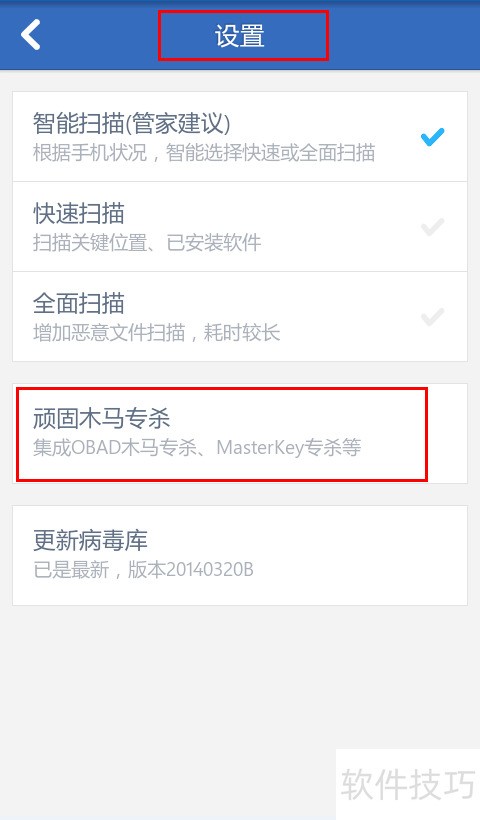Tap the 软件技巧 watermark
The image size is (480, 820).
pyautogui.click(x=408, y=784)
